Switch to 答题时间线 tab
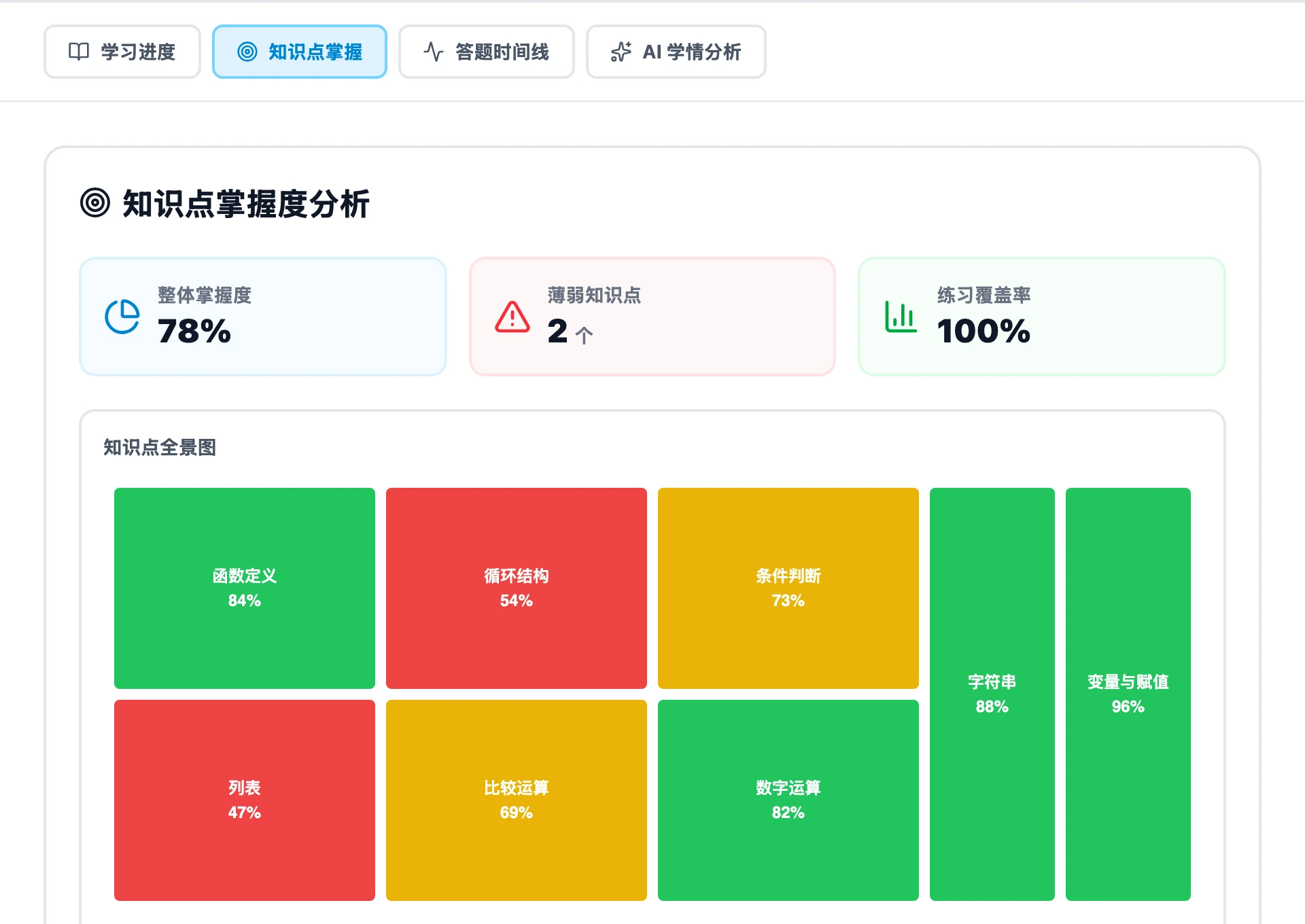The width and height of the screenshot is (1305, 924). (487, 52)
